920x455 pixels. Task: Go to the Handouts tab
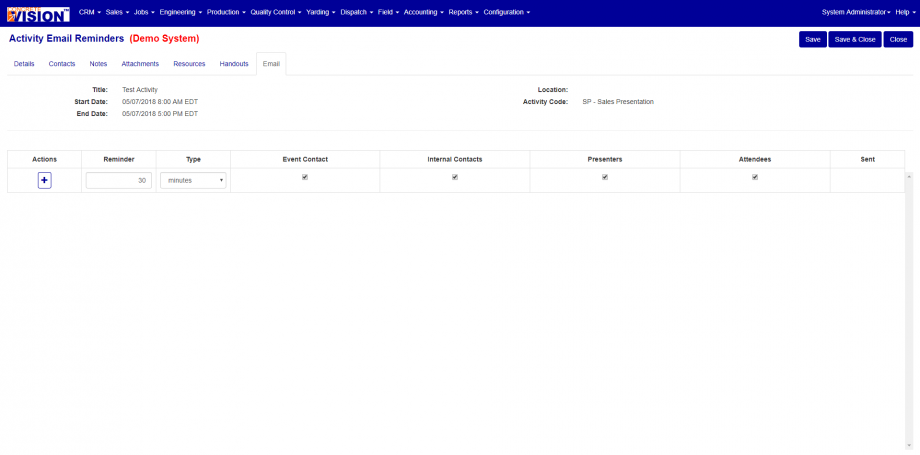click(x=234, y=64)
